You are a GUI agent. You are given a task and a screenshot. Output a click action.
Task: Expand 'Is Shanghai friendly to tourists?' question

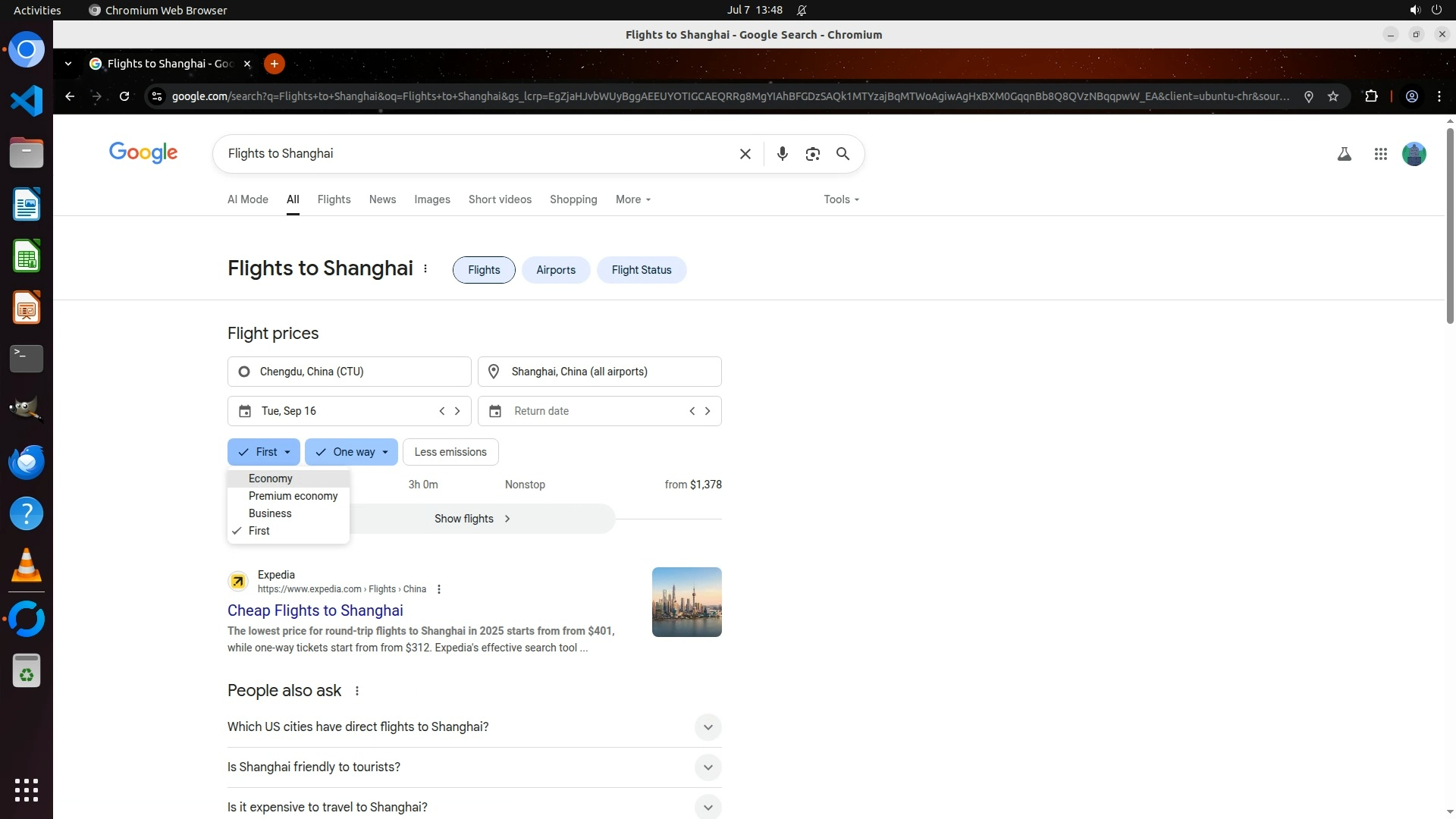click(x=707, y=767)
